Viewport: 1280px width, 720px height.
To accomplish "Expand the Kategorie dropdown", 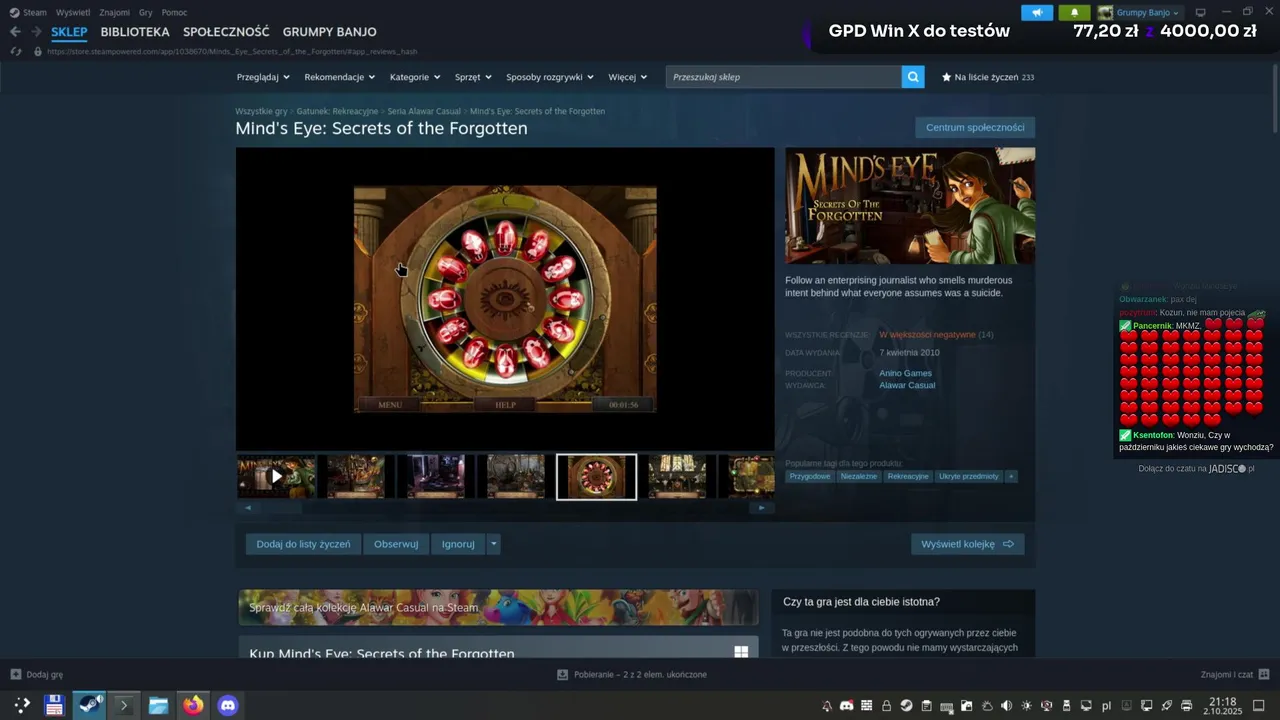I will [415, 77].
